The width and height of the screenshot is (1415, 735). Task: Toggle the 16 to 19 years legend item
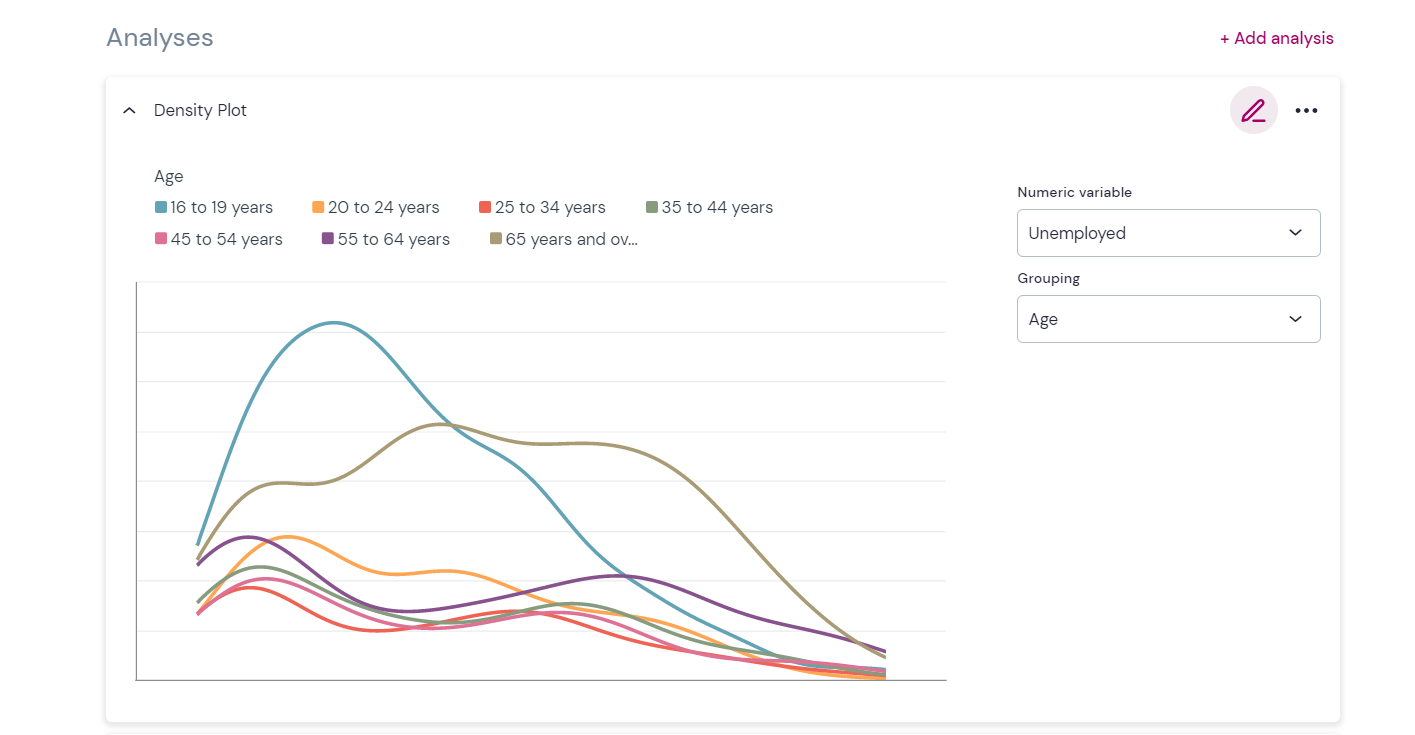214,207
